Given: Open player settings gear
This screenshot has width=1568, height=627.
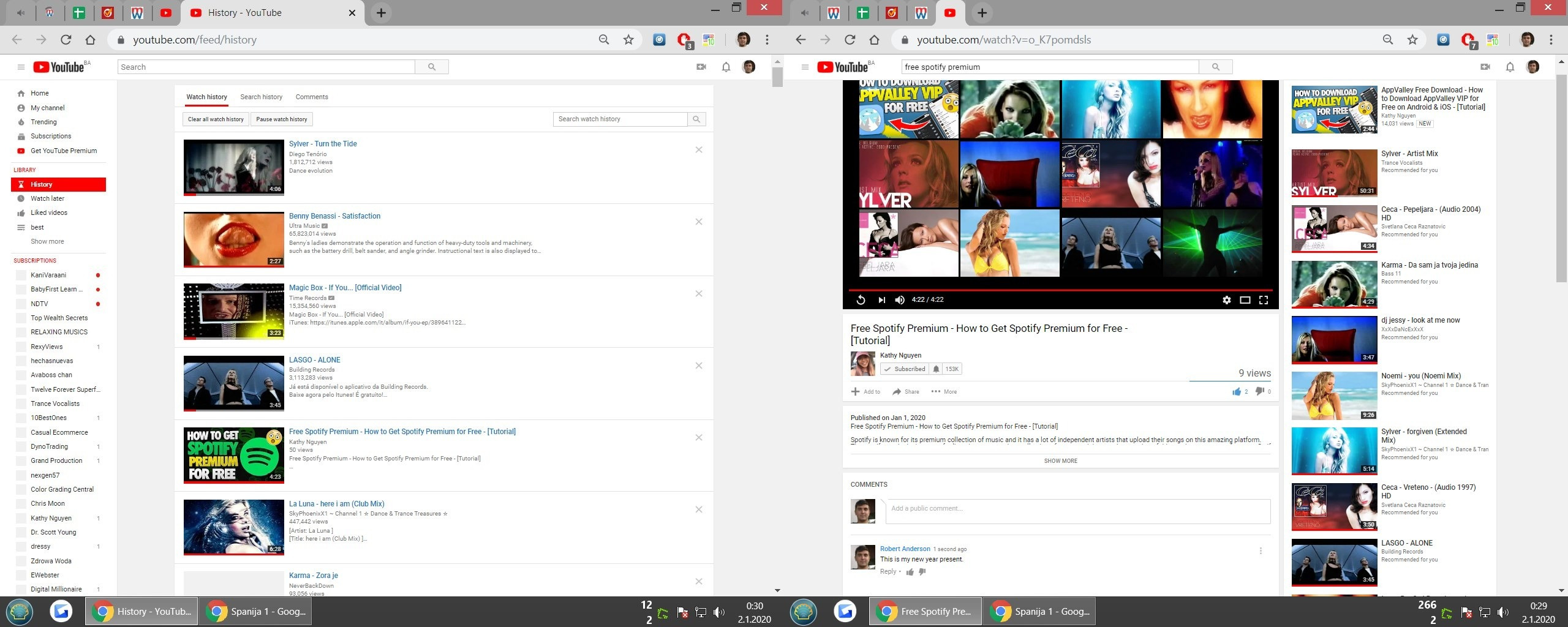Looking at the screenshot, I should (1226, 300).
